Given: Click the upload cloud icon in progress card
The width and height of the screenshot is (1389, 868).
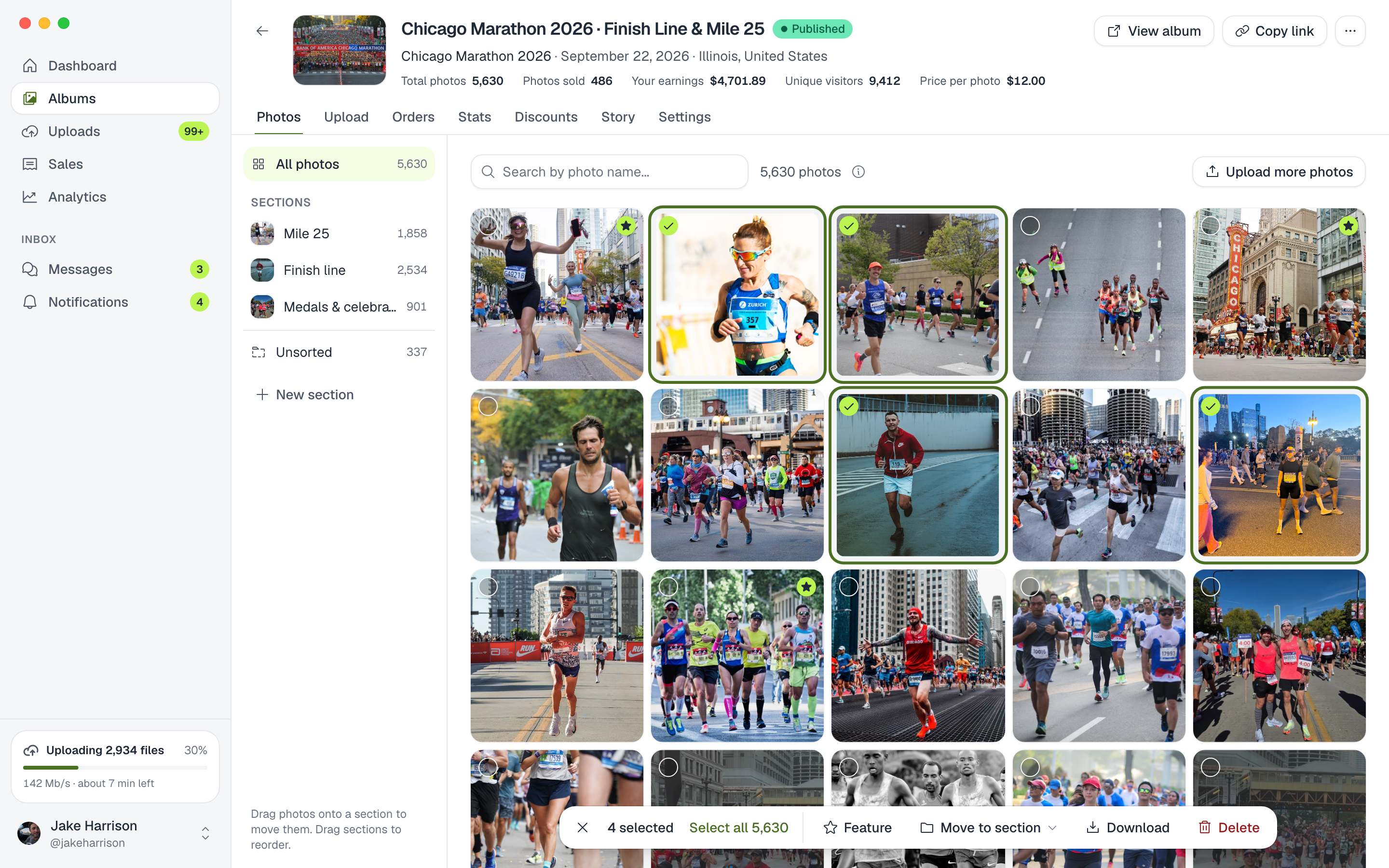Looking at the screenshot, I should point(31,750).
